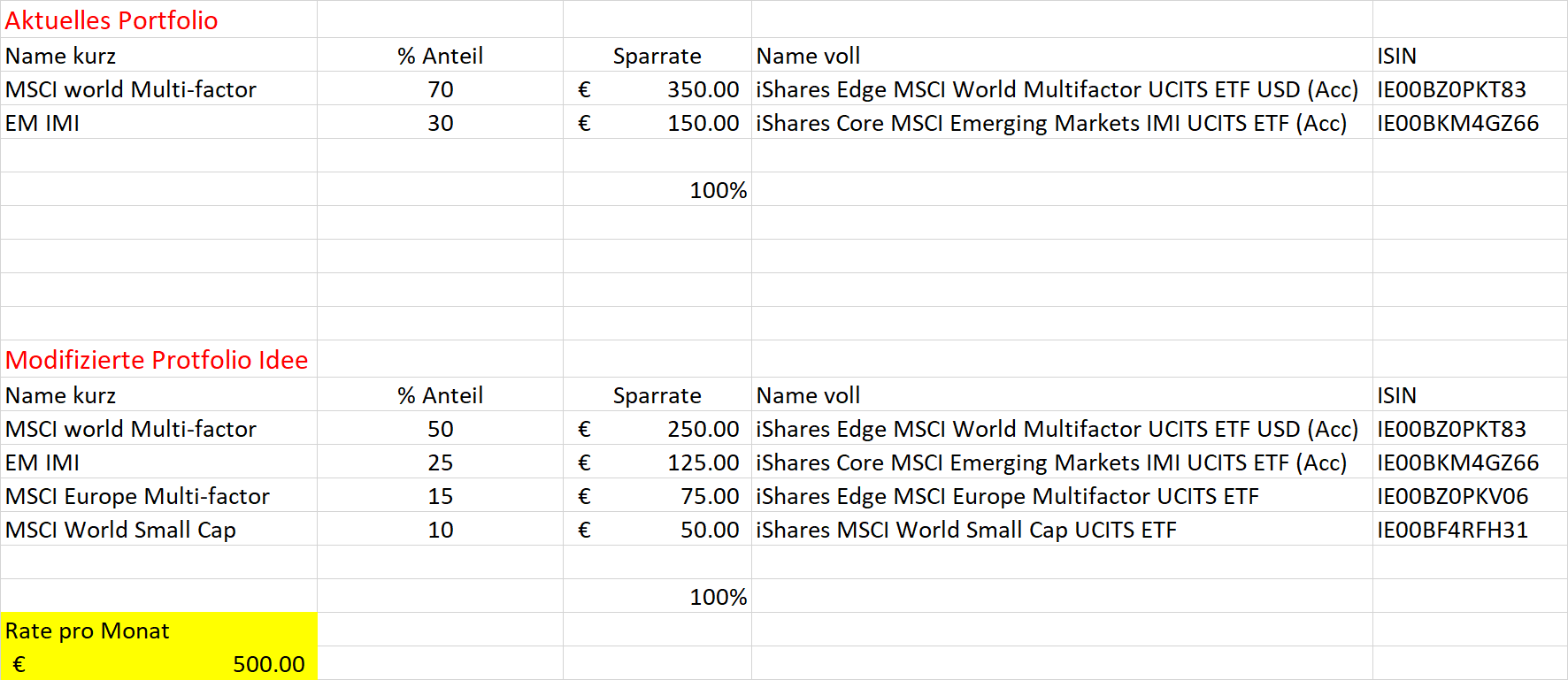Image resolution: width=1568 pixels, height=680 pixels.
Task: Click the upper 100% total cell
Action: point(657,189)
